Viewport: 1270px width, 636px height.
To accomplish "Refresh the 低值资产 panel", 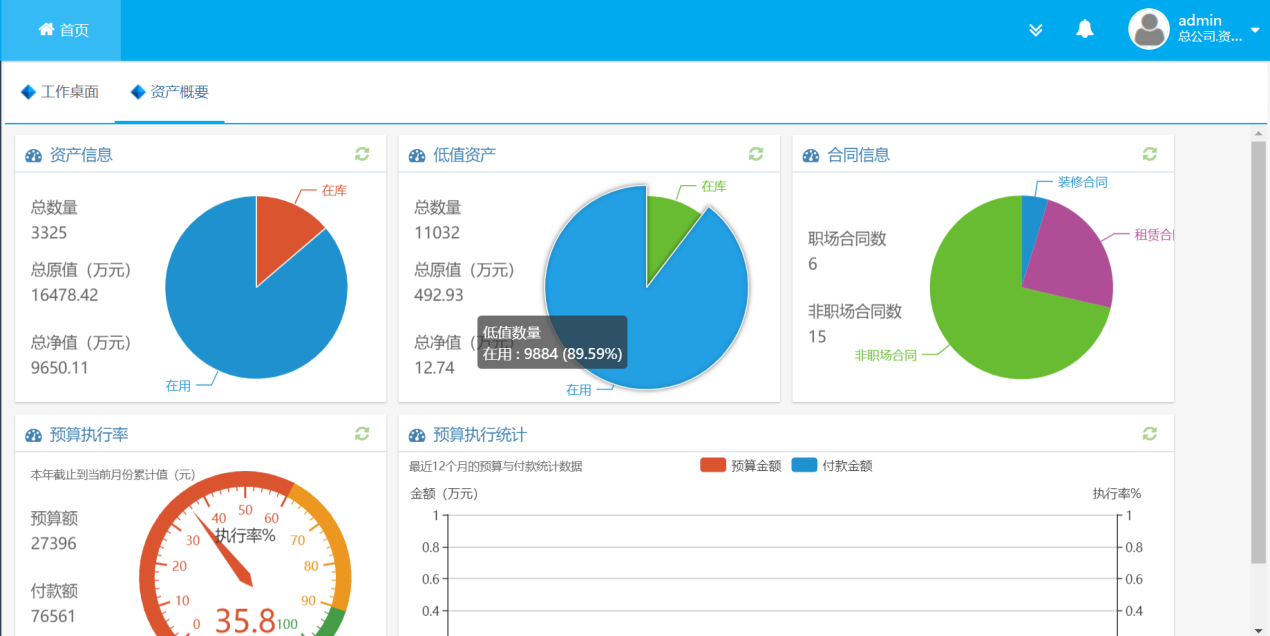I will tap(756, 154).
